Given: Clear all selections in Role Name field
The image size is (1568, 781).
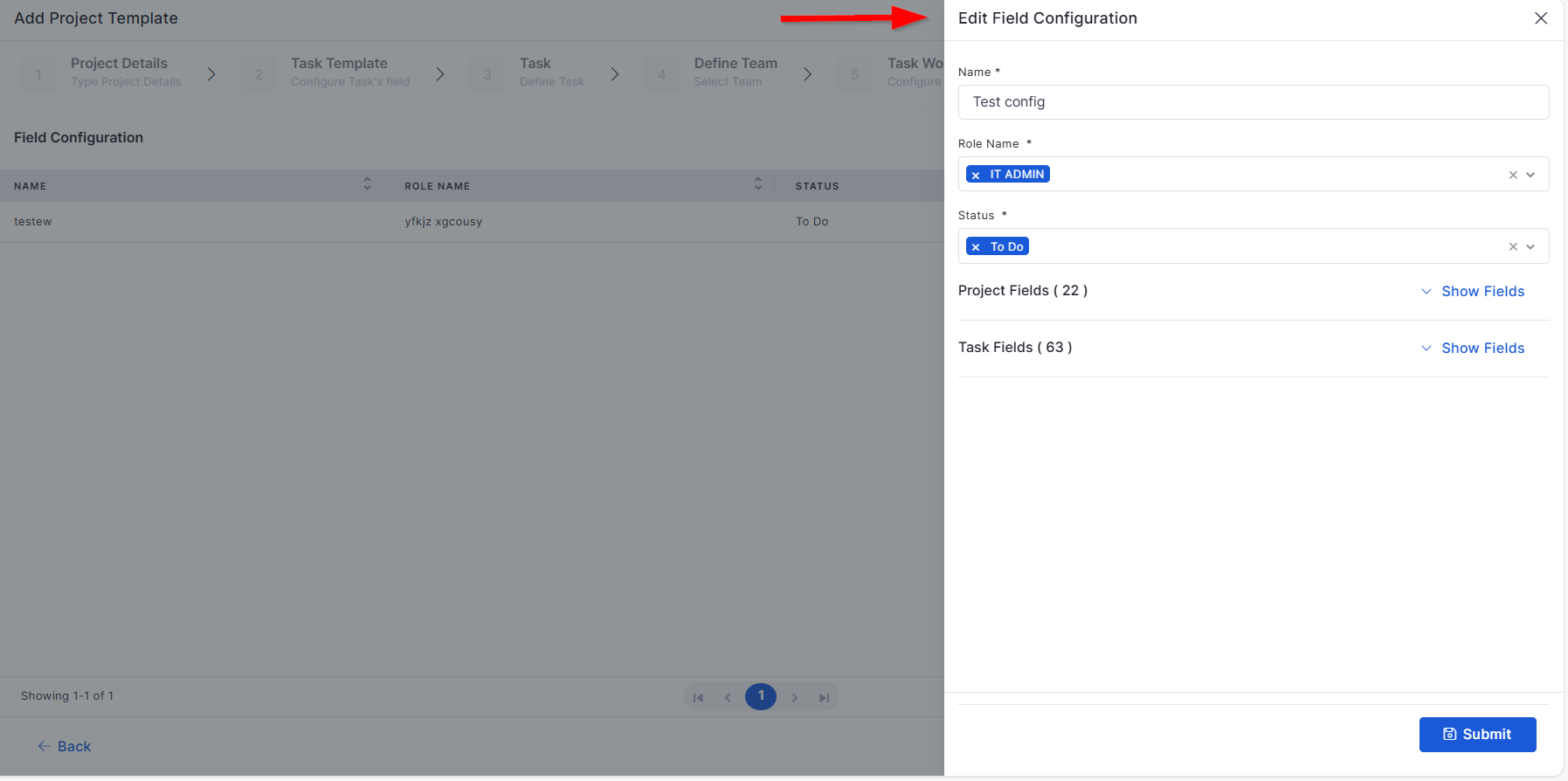Looking at the screenshot, I should [x=1513, y=175].
